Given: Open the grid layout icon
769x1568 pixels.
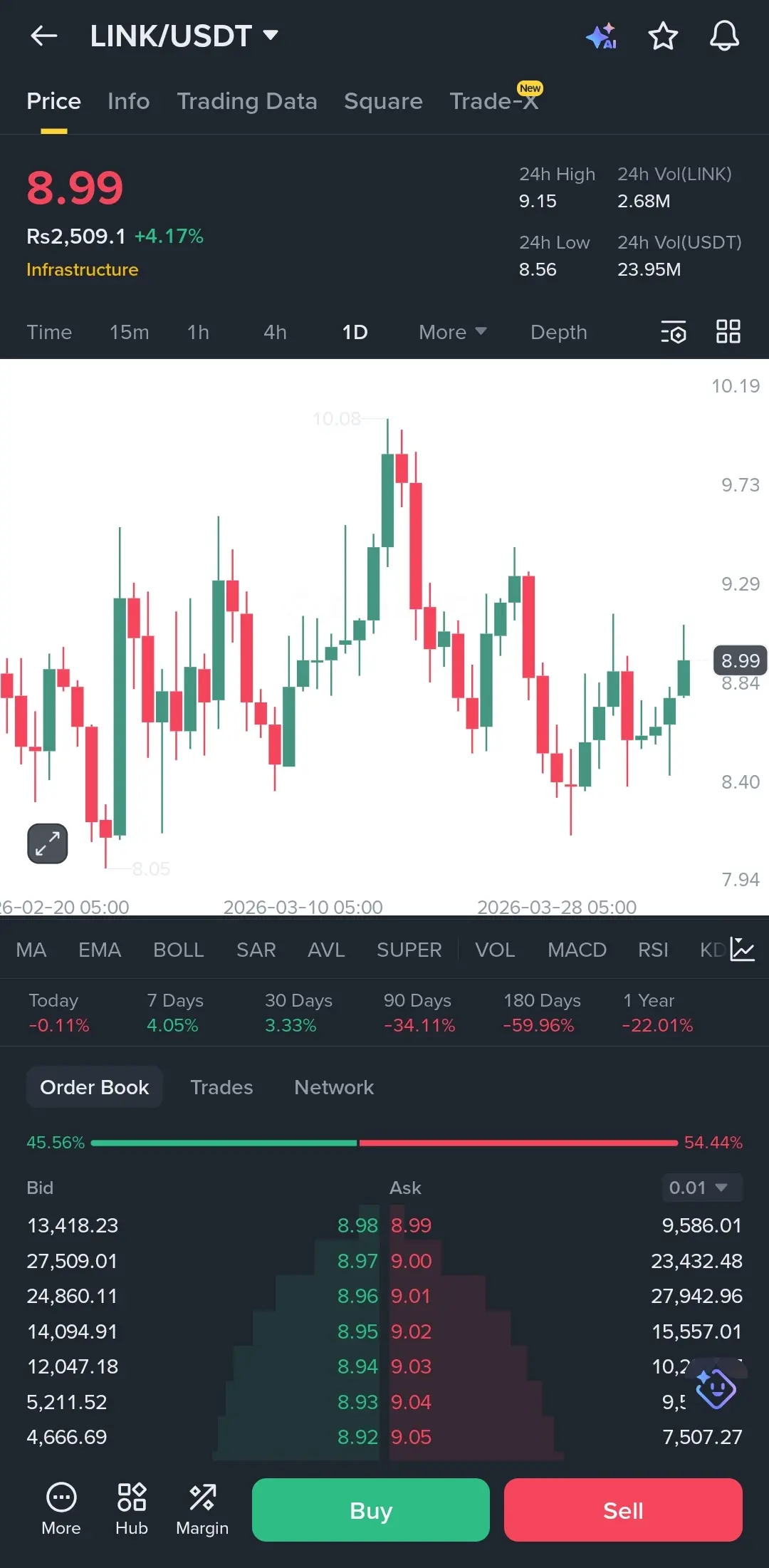Looking at the screenshot, I should 728,331.
